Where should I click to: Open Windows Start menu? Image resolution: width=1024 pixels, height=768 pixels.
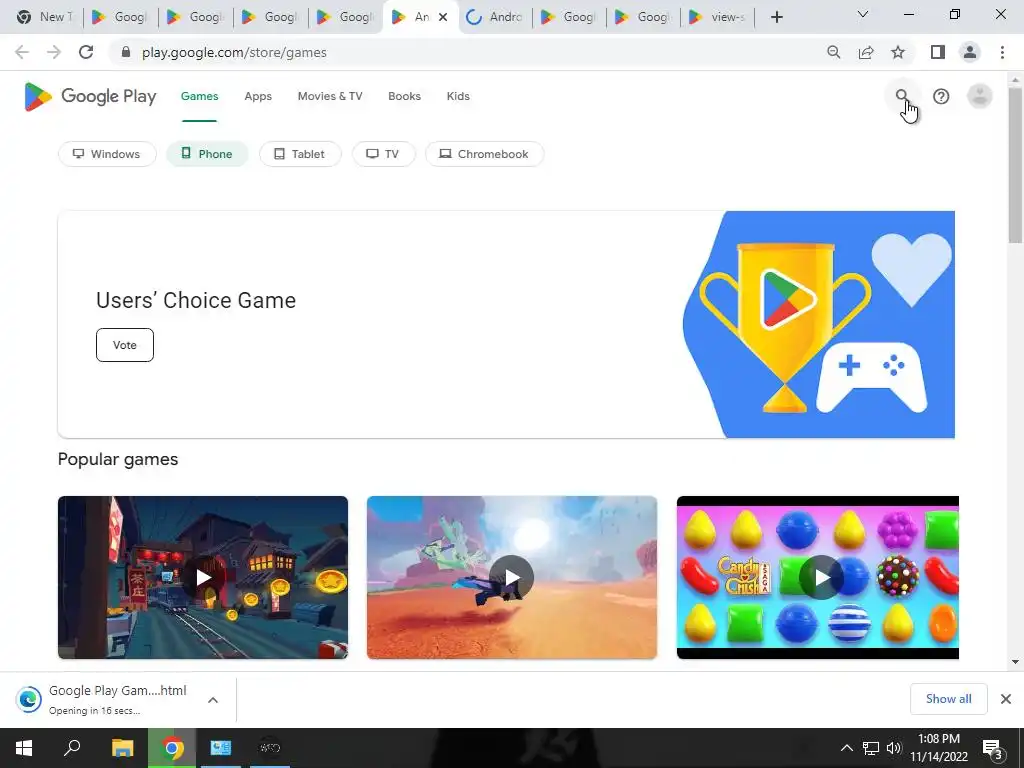[x=24, y=748]
